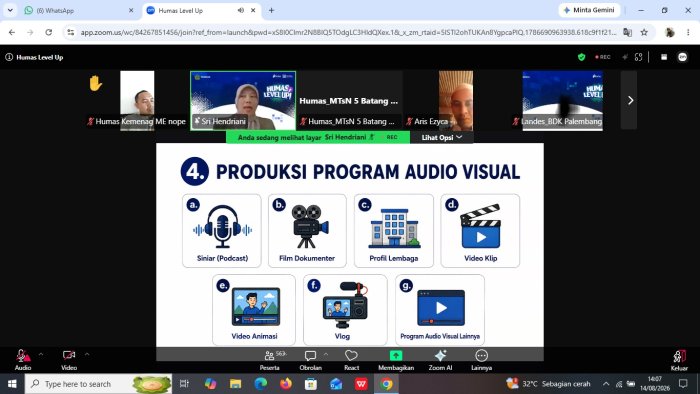Click the green Membagikan share icon
The image size is (700, 394).
(x=396, y=355)
